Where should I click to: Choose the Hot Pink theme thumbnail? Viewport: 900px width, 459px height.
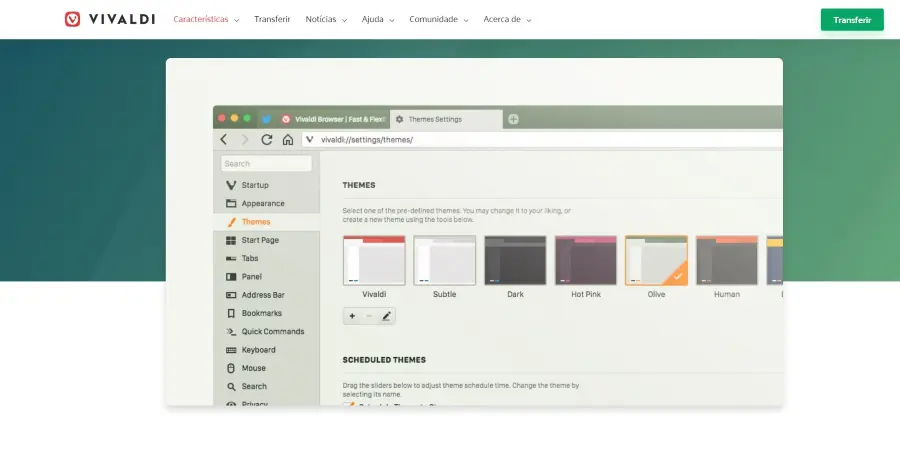[586, 260]
